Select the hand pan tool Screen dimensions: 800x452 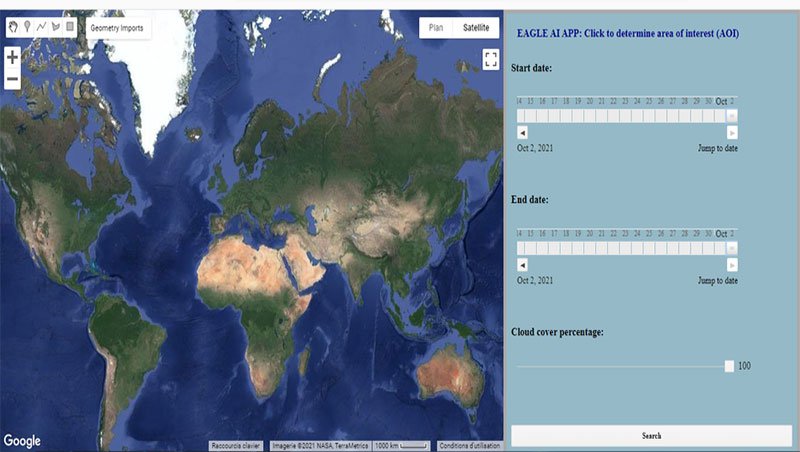pyautogui.click(x=12, y=28)
